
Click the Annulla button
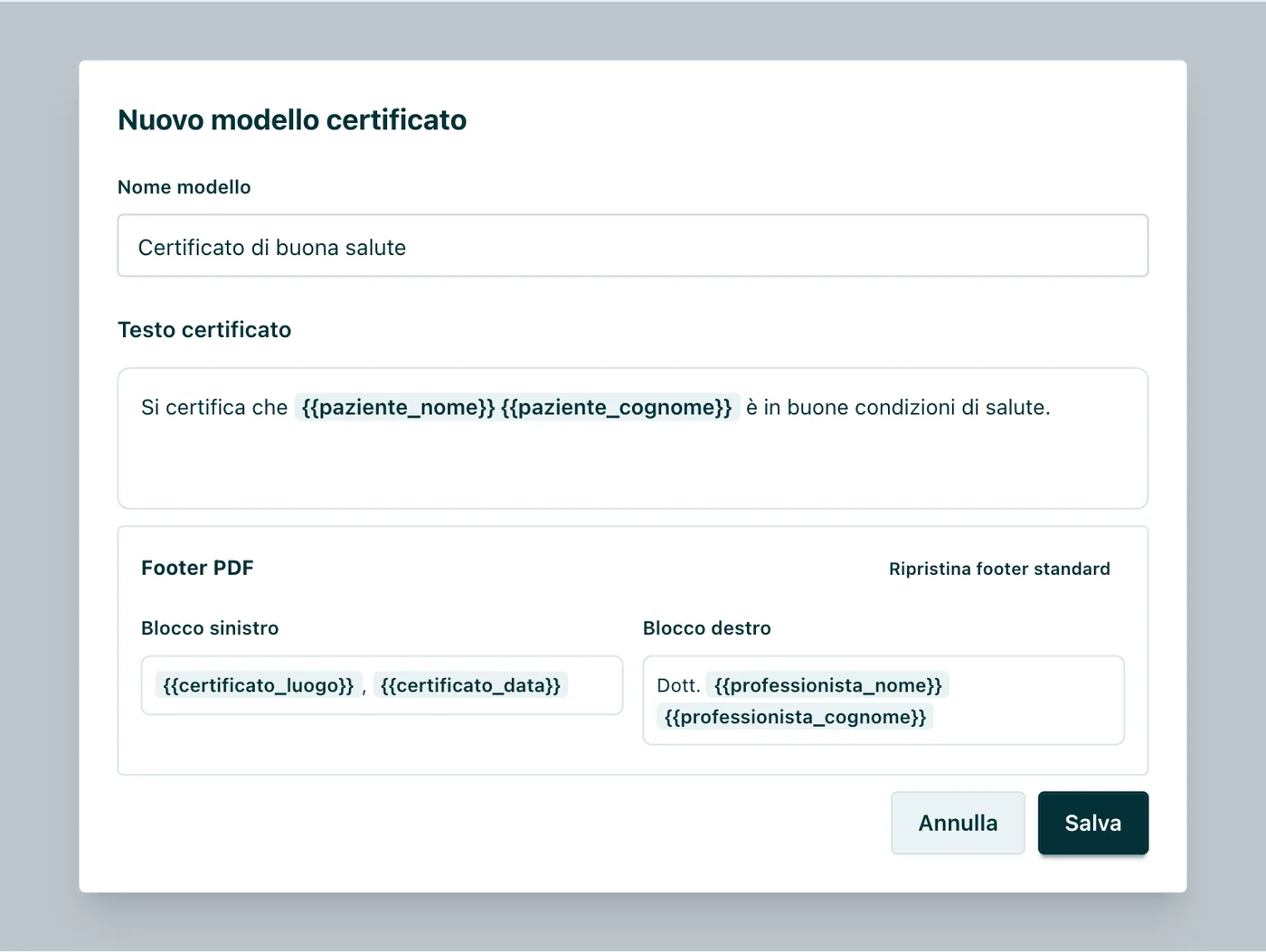pos(958,823)
